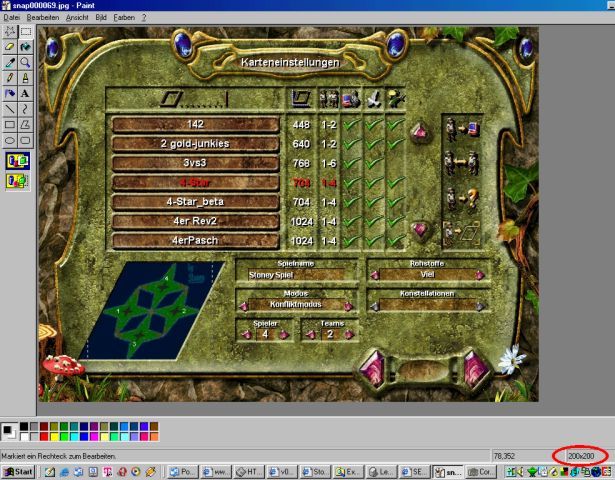
Task: Click the '4erPasch' map row
Action: tap(195, 241)
